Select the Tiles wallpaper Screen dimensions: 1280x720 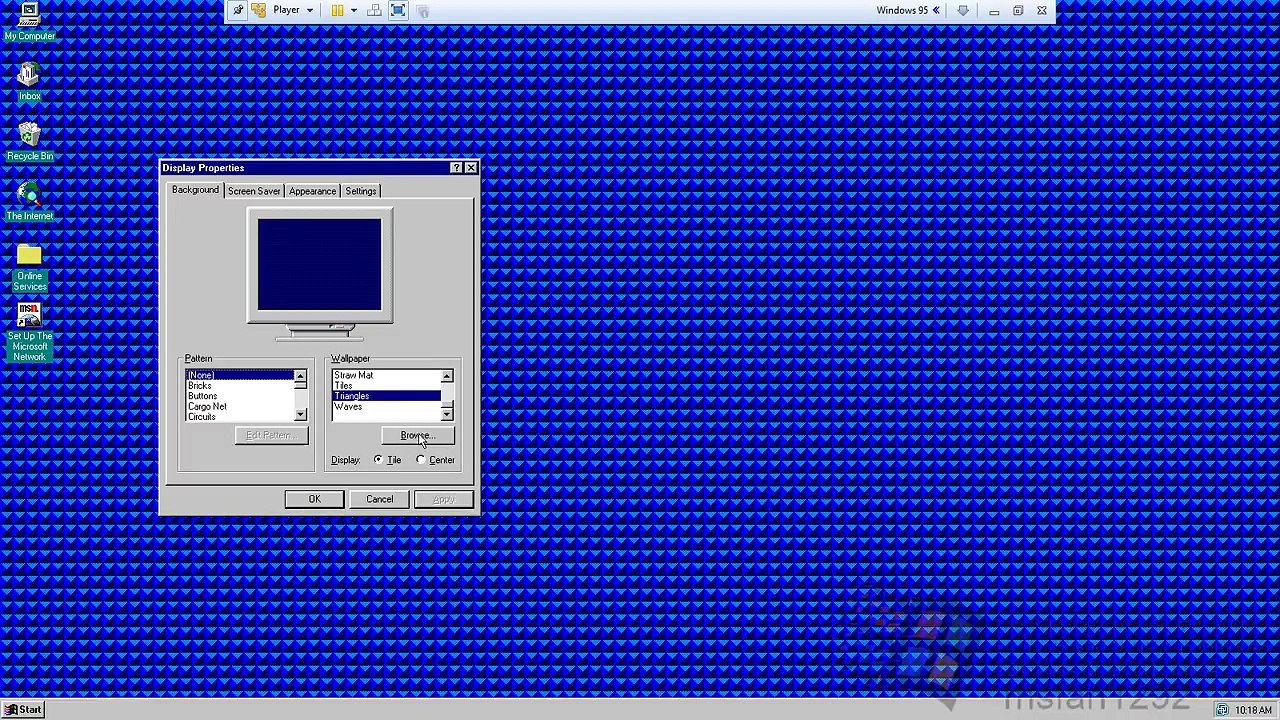(x=387, y=386)
